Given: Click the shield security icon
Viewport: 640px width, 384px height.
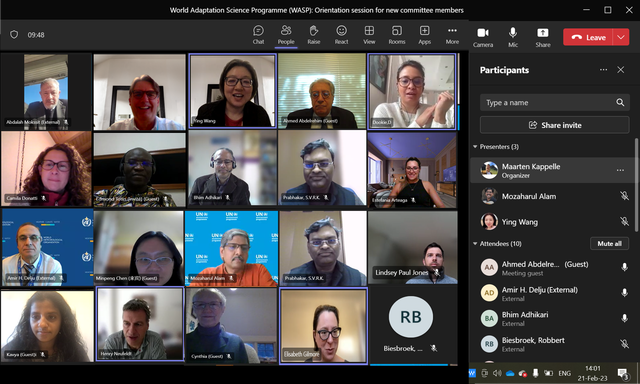Looking at the screenshot, I should coord(14,35).
